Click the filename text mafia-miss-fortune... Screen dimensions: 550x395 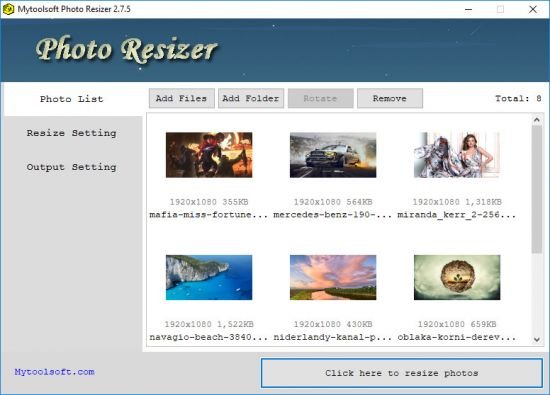tap(209, 215)
